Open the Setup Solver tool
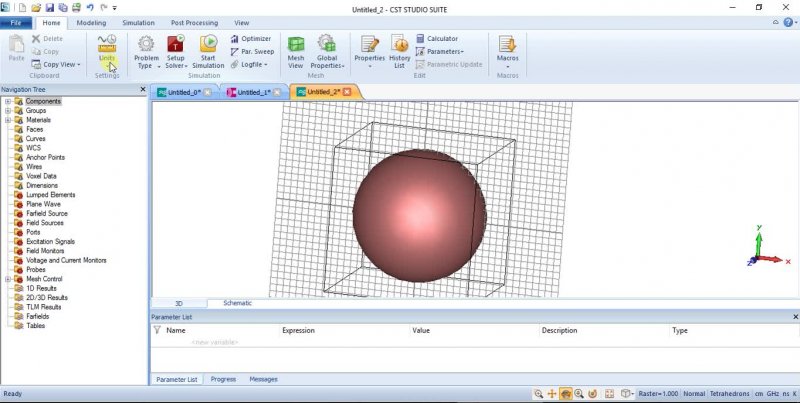Image resolution: width=800 pixels, height=403 pixels. pyautogui.click(x=176, y=52)
